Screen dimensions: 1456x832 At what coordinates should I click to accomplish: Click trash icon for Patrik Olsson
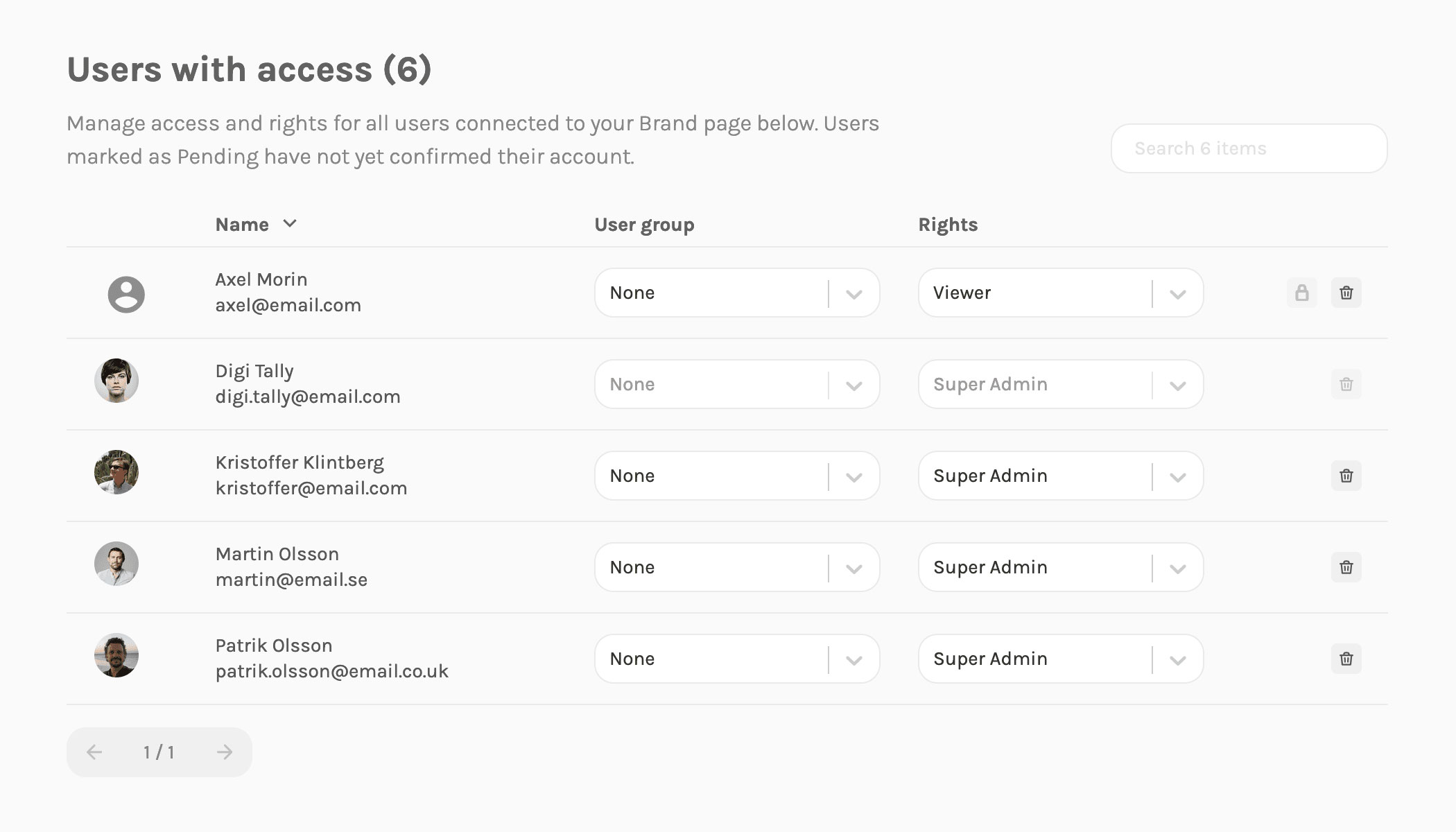coord(1346,659)
